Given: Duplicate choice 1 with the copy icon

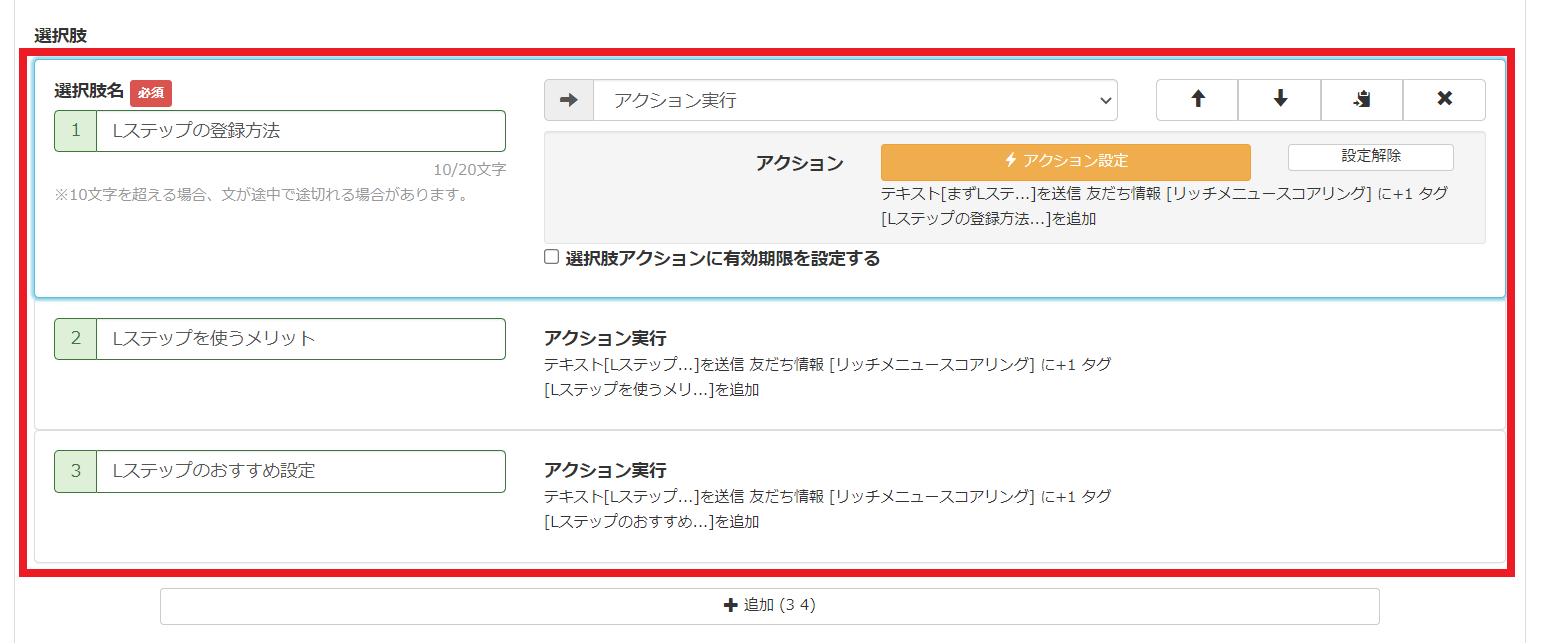Looking at the screenshot, I should click(x=1362, y=100).
